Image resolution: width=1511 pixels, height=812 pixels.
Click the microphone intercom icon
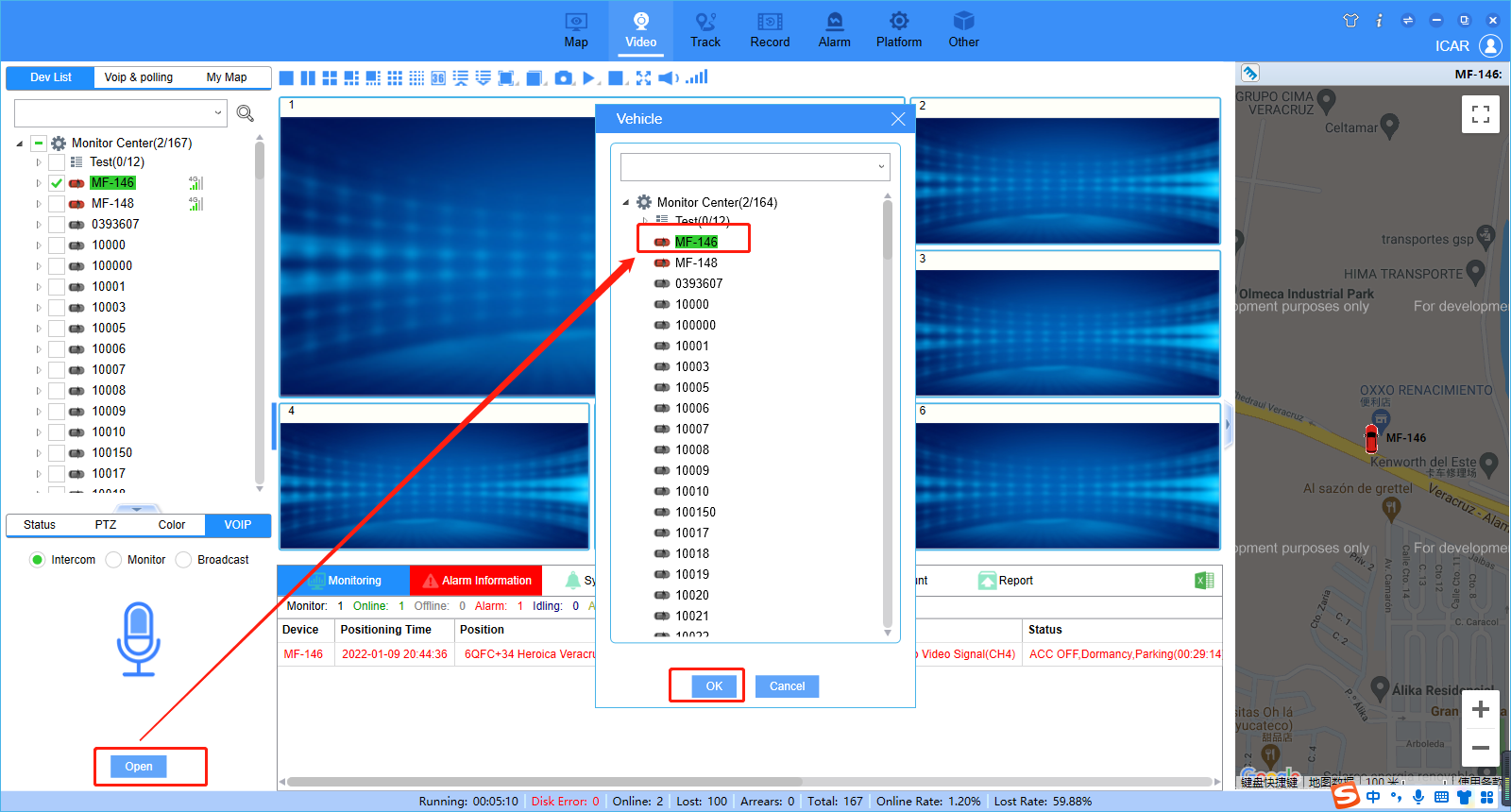click(x=139, y=639)
